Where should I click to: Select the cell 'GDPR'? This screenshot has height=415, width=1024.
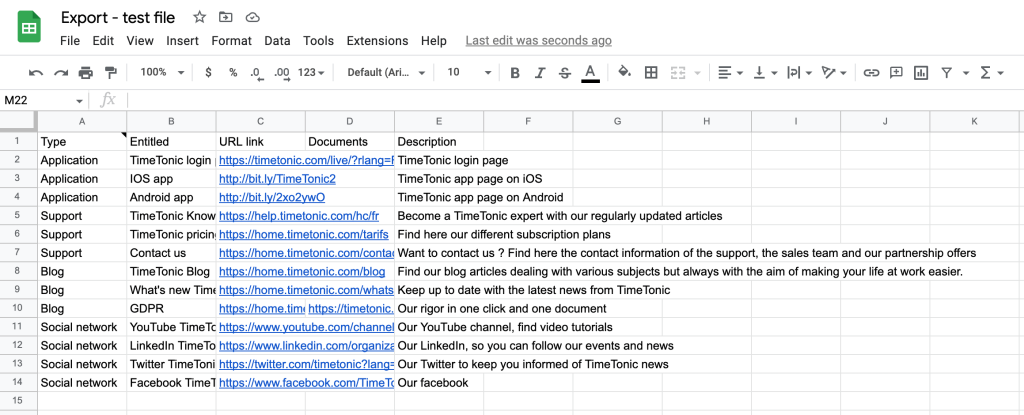click(x=171, y=308)
